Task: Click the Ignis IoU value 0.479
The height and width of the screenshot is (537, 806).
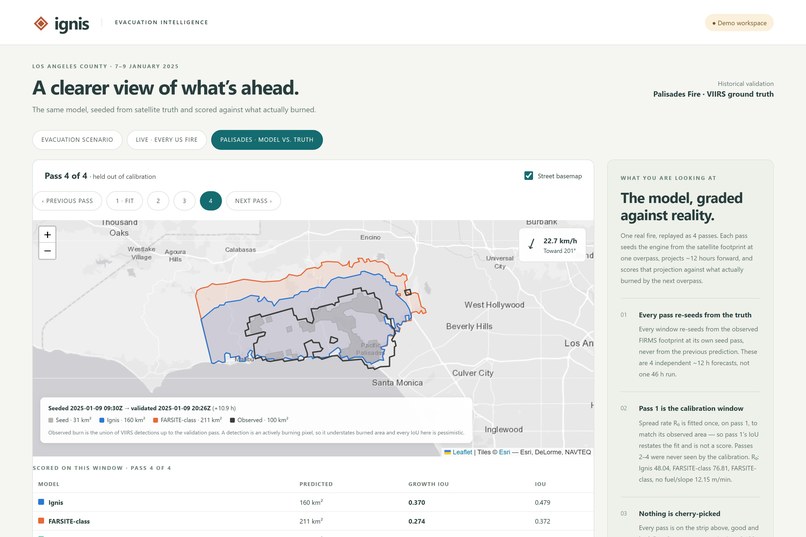Action: tap(542, 503)
